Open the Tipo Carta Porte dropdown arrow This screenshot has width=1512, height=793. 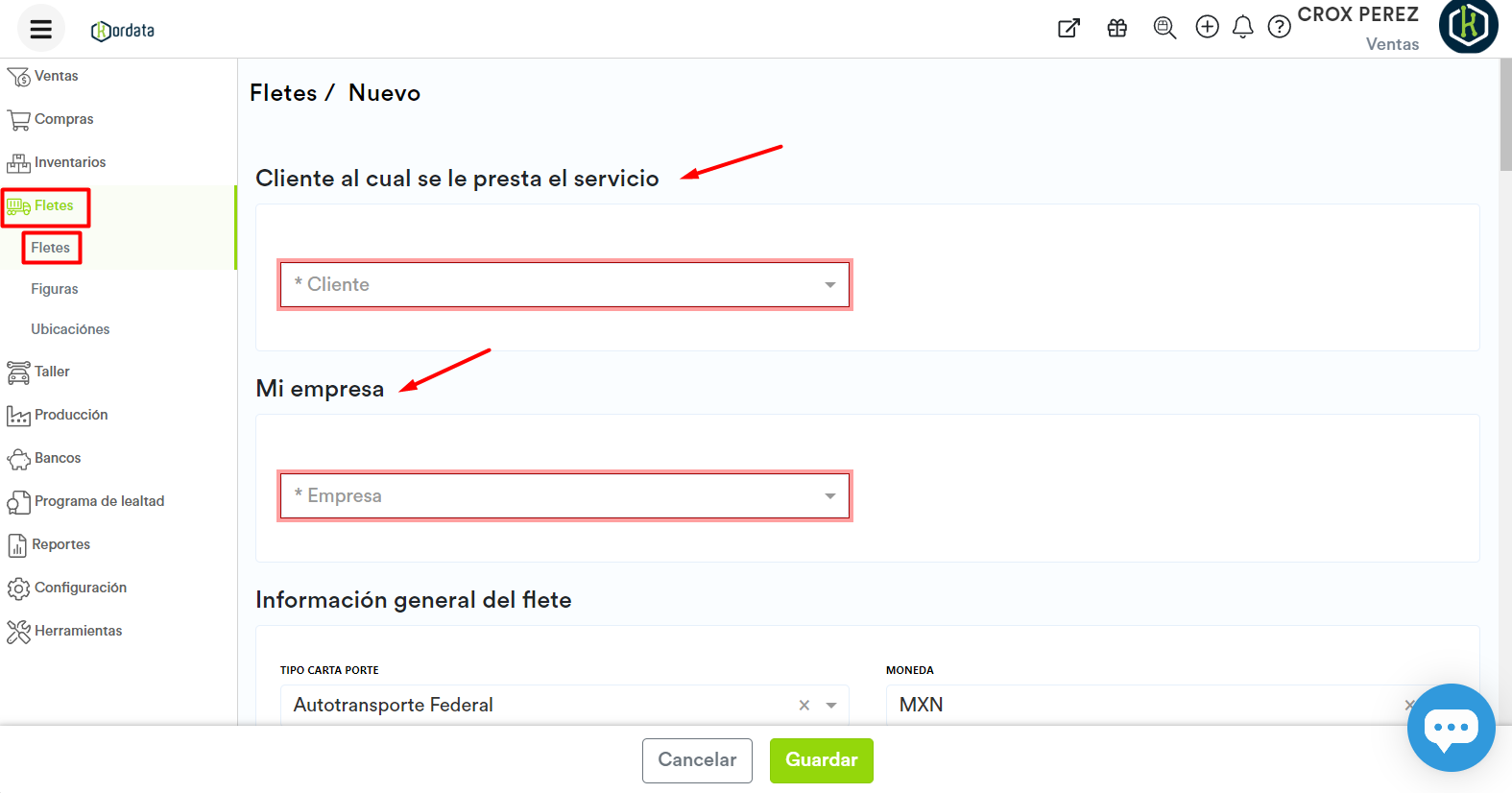[x=831, y=706]
